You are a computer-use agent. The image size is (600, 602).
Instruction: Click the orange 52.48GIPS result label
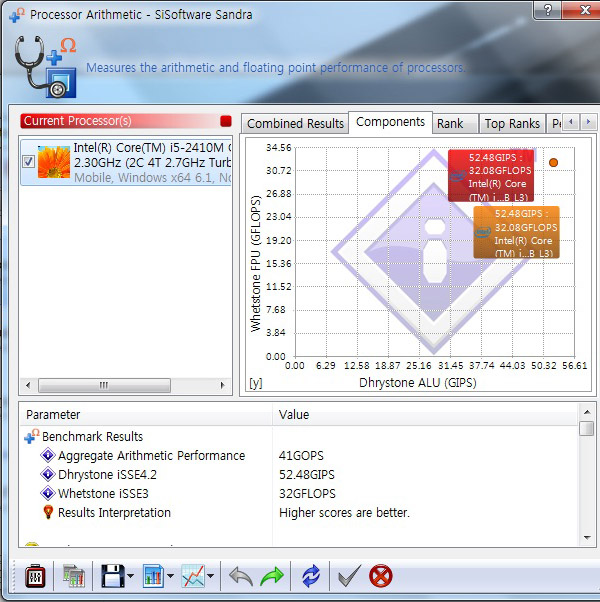[x=516, y=232]
